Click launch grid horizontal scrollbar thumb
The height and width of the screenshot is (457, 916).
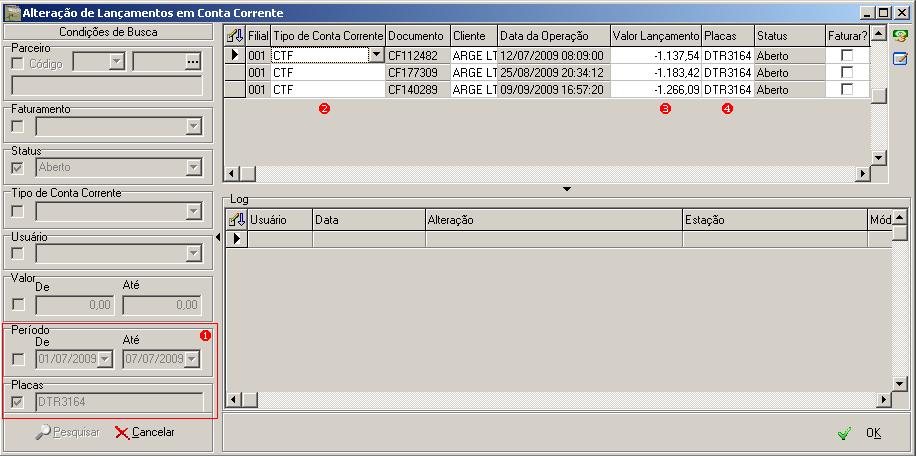tap(248, 174)
